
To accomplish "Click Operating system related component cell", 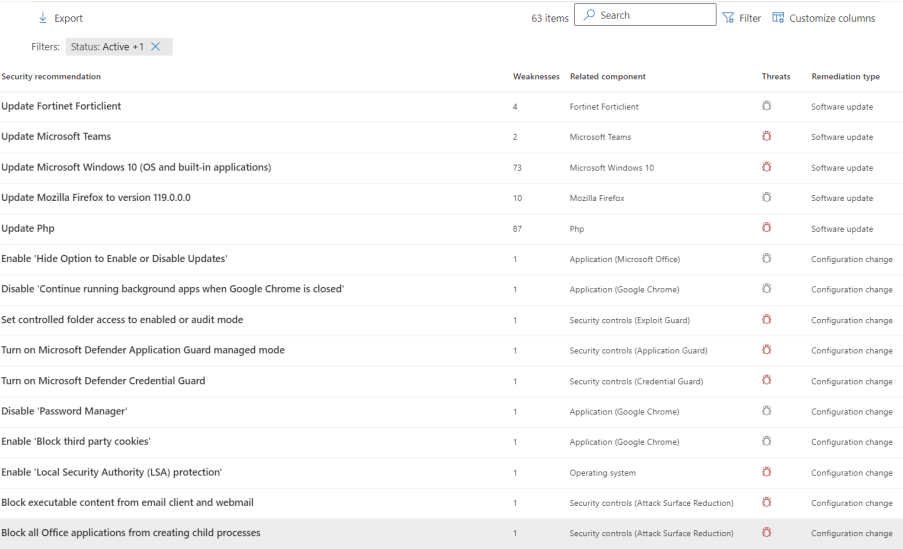I will click(602, 473).
